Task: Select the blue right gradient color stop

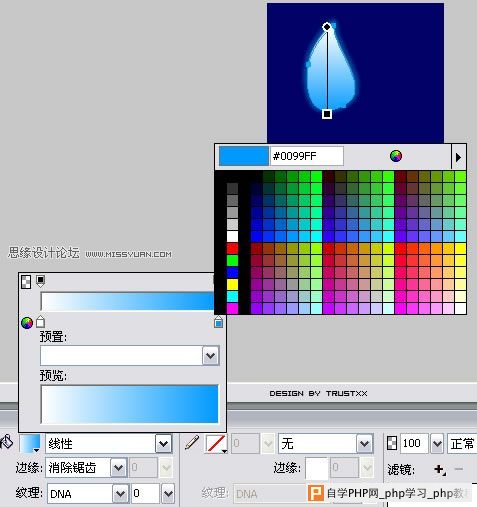Action: [x=218, y=322]
